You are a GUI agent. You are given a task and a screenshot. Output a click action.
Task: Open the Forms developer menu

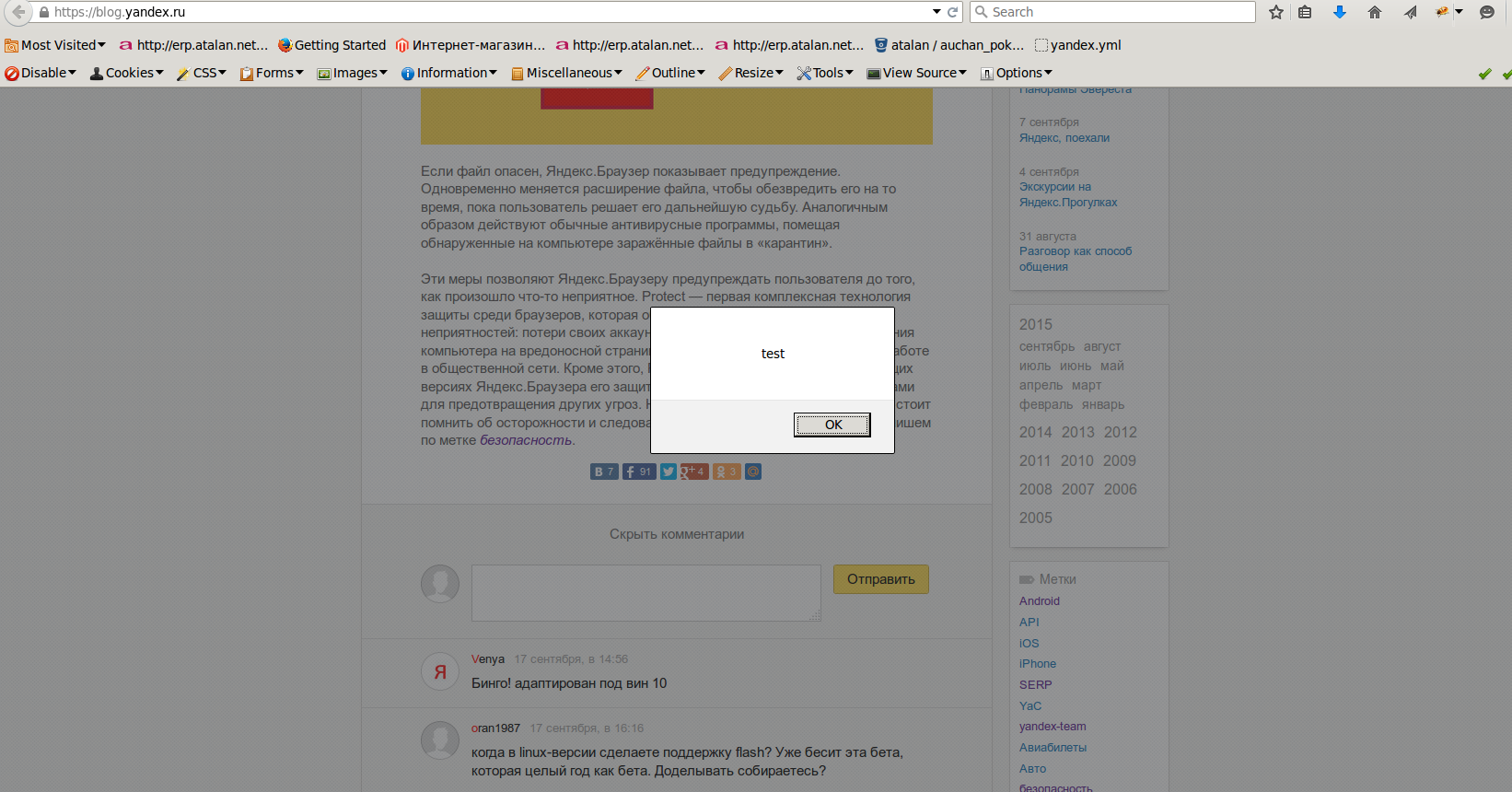[272, 73]
